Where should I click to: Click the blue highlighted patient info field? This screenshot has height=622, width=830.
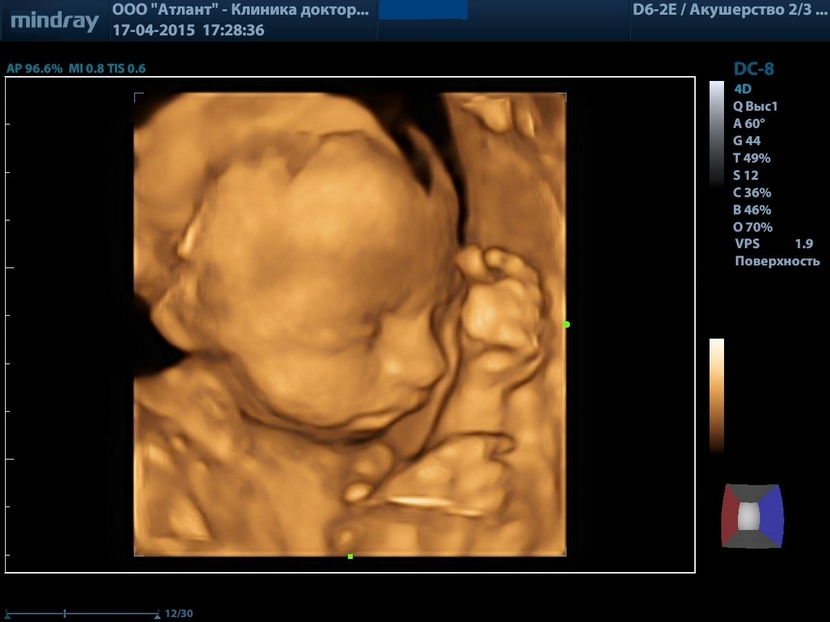423,10
